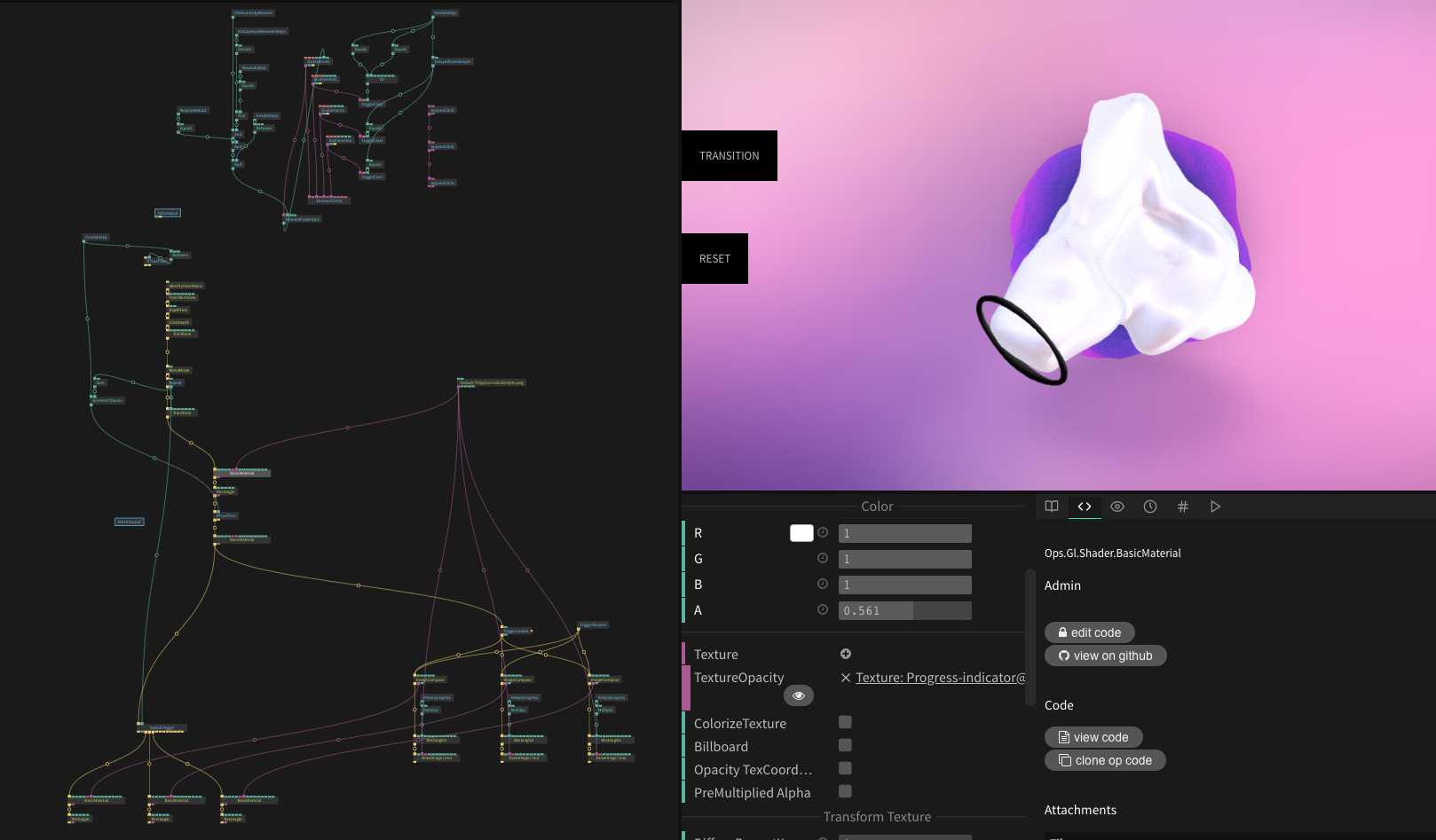Image resolution: width=1436 pixels, height=840 pixels.
Task: Open the view on github link
Action: [1105, 656]
